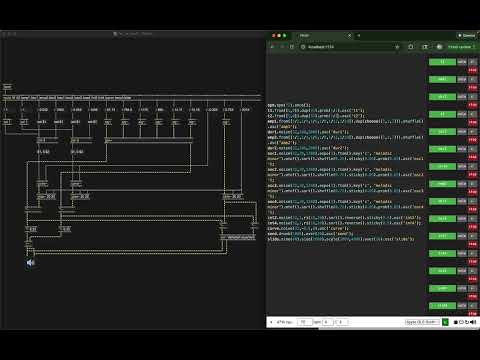This screenshot has height=360, width=480.
Task: Remove the t1 pattern with its x button
Action: pos(472,62)
